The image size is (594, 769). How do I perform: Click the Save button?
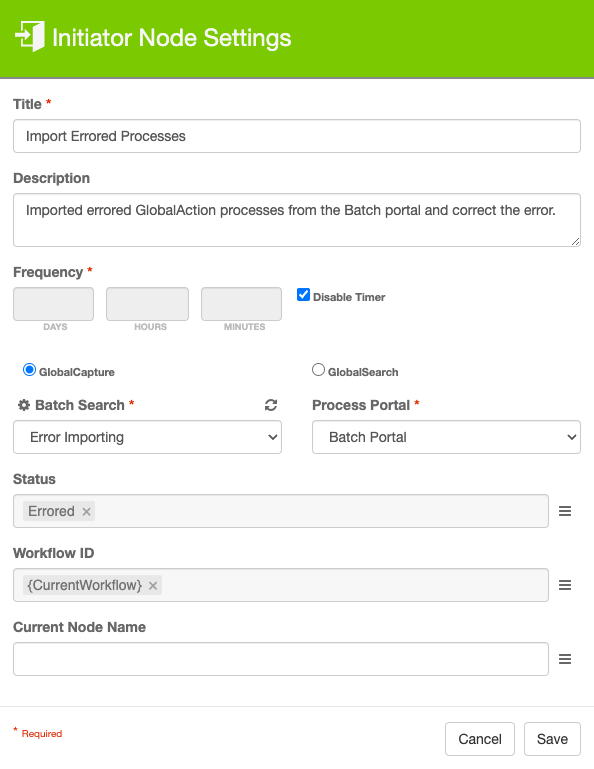(x=552, y=739)
